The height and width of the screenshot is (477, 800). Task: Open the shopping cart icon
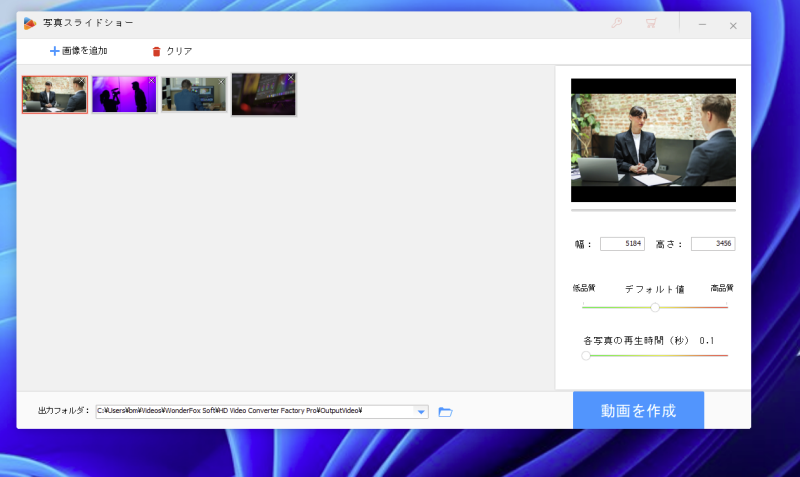651,23
